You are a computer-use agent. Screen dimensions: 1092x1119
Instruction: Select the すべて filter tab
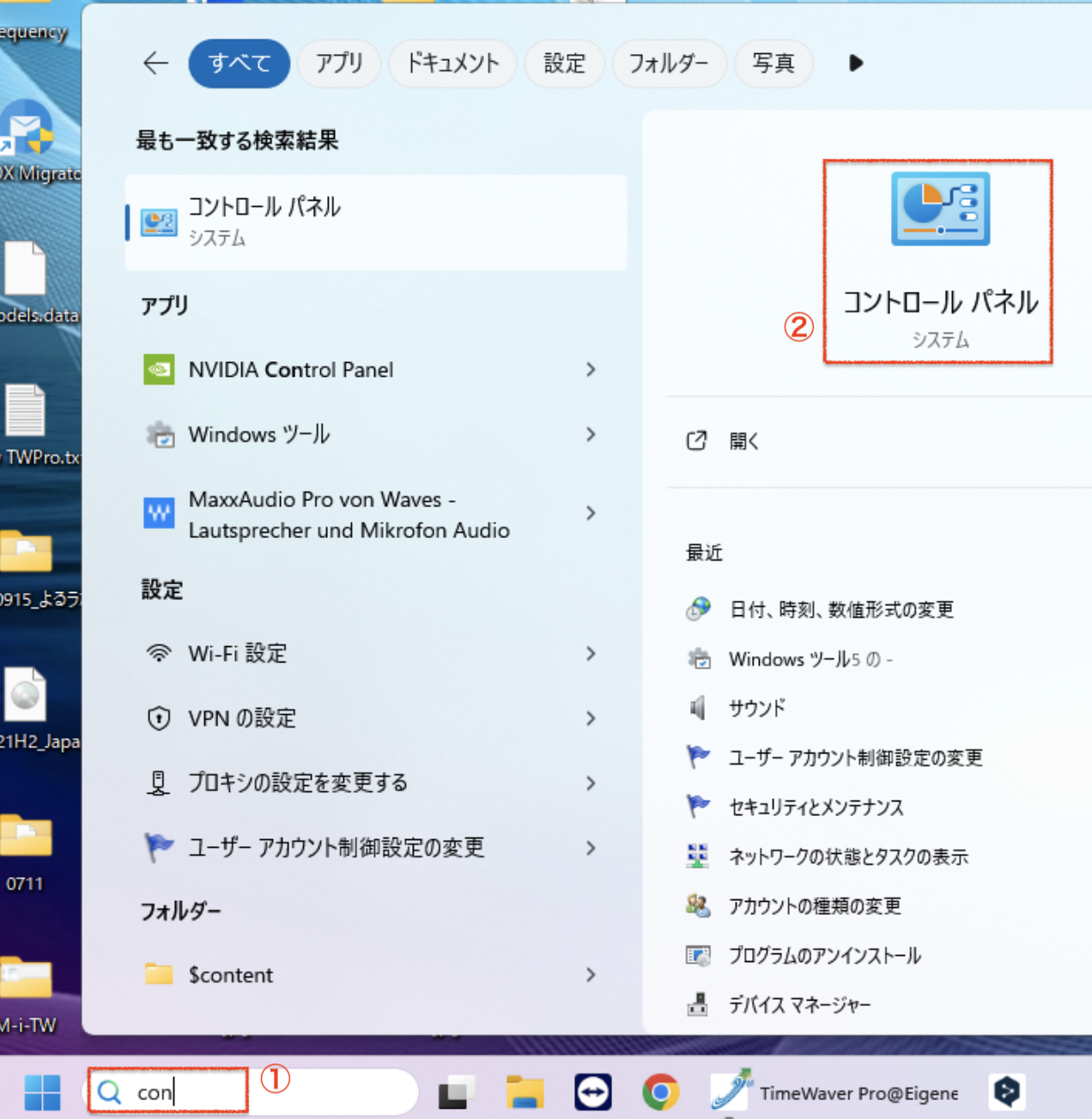point(240,63)
